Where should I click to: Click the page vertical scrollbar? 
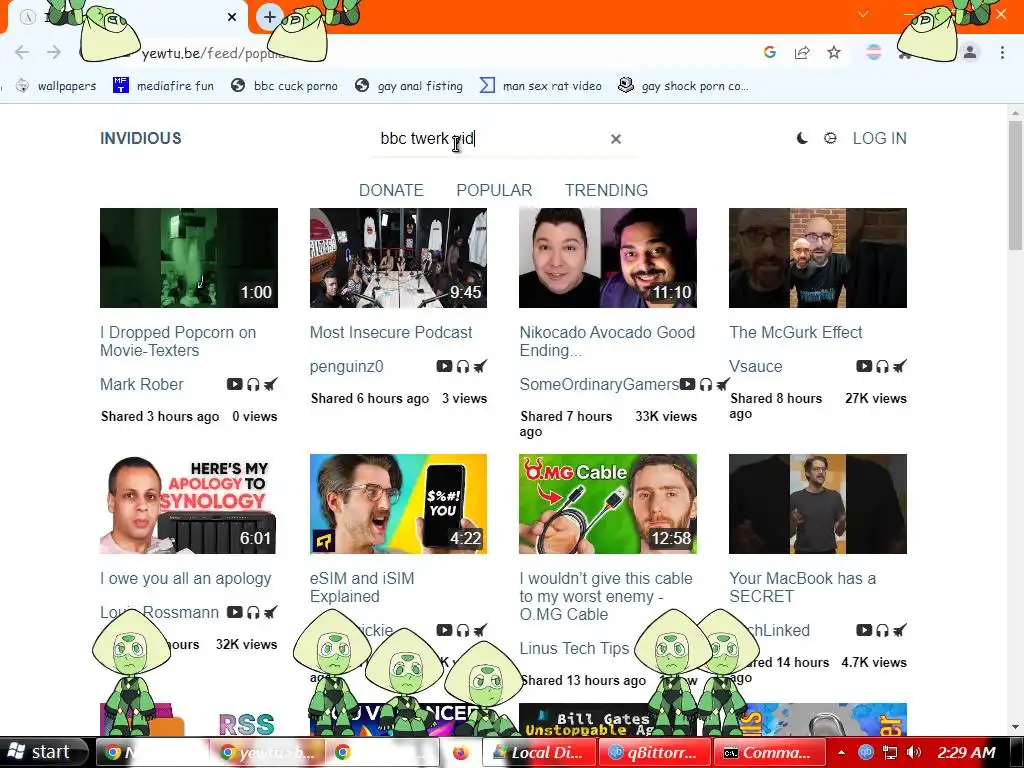pyautogui.click(x=1015, y=185)
